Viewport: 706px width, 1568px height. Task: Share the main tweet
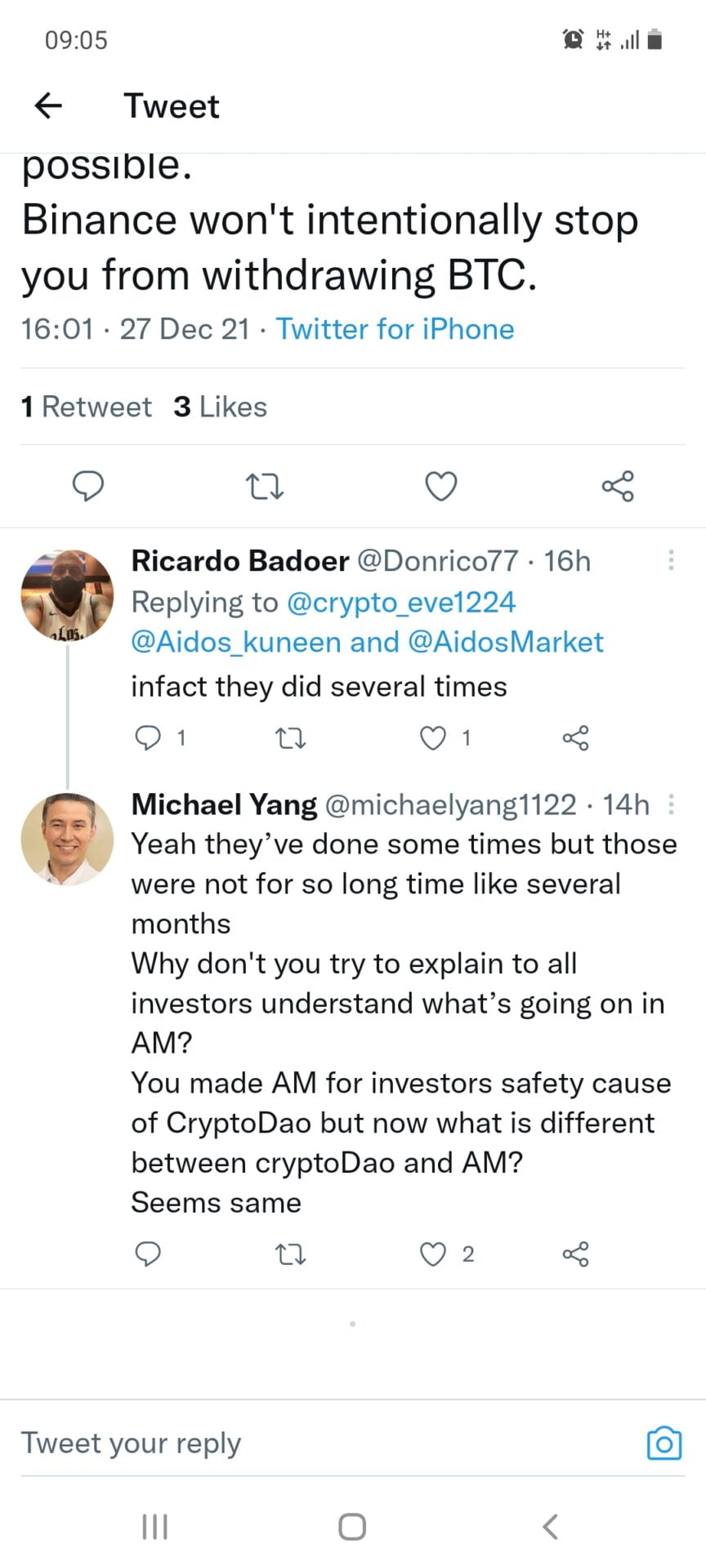pyautogui.click(x=618, y=486)
